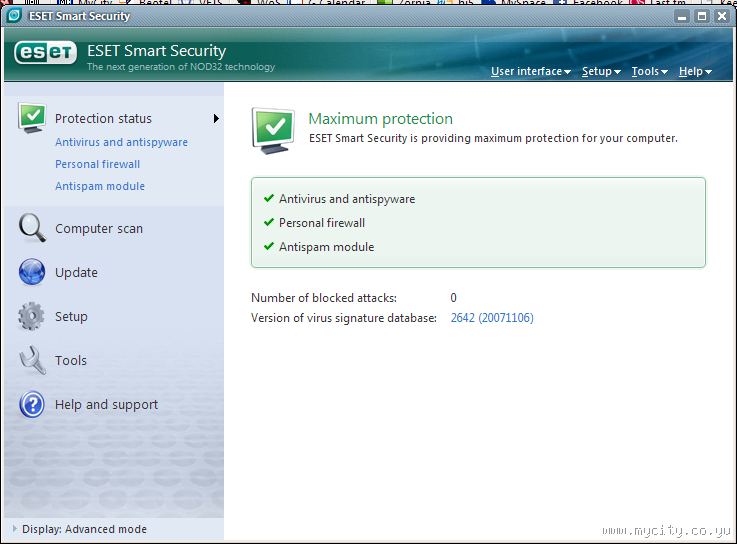Open the Setup menu in the header

pos(601,71)
